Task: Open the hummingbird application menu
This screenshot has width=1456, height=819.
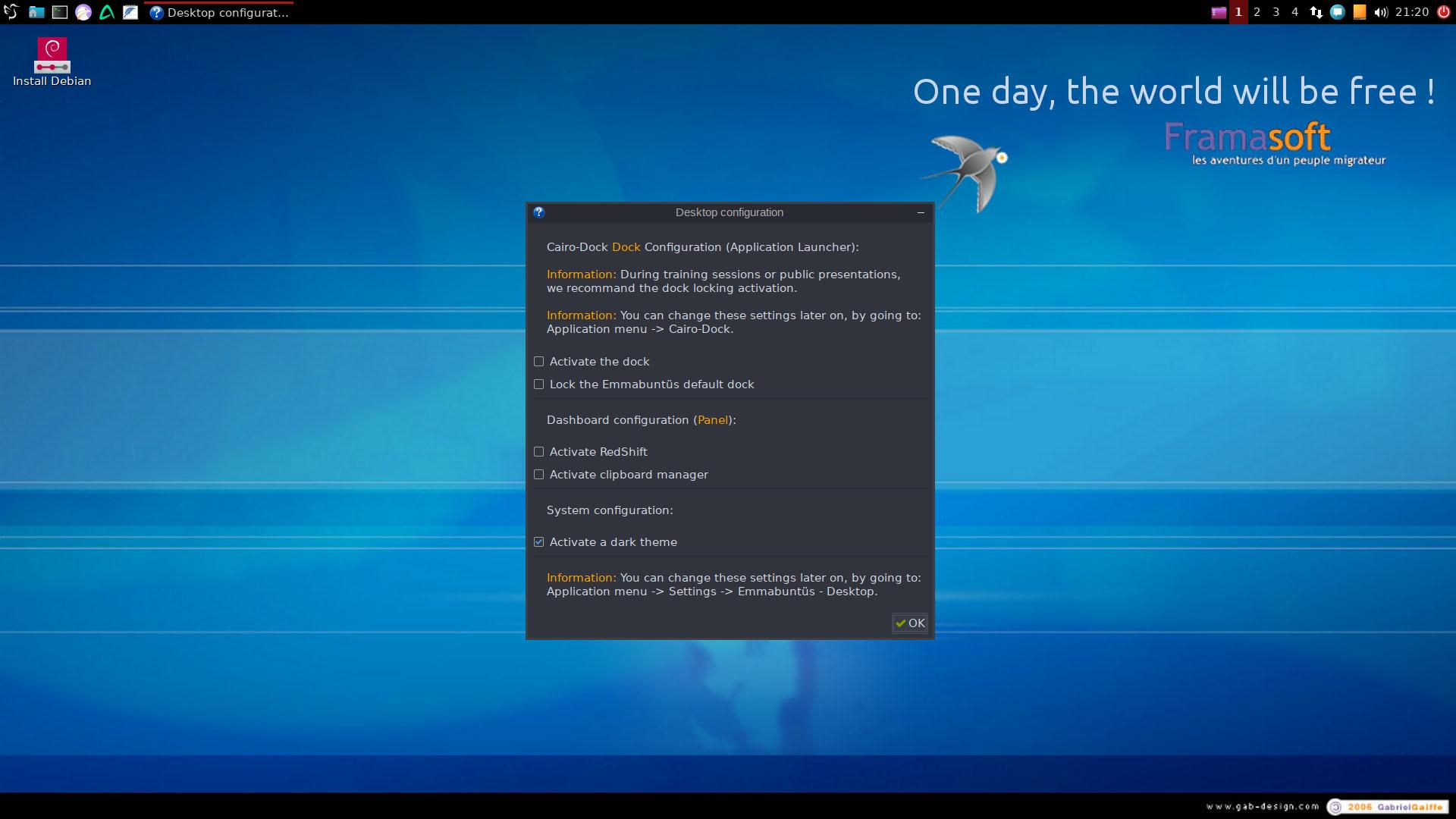Action: pos(11,12)
